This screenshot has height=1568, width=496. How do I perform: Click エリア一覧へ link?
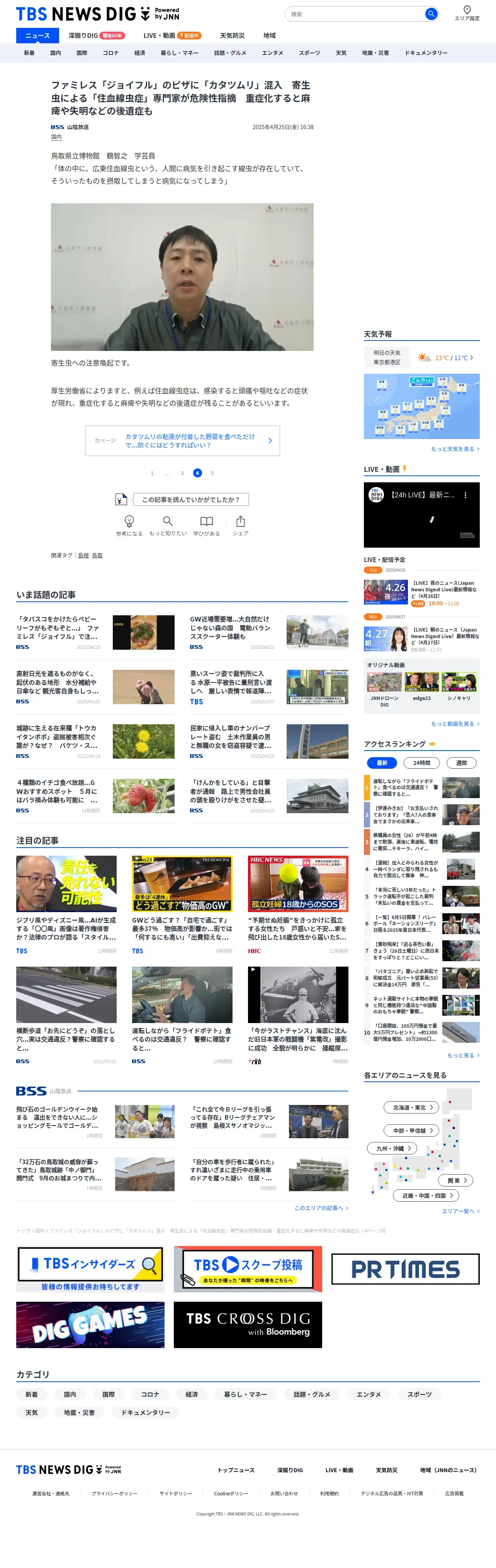(460, 1211)
